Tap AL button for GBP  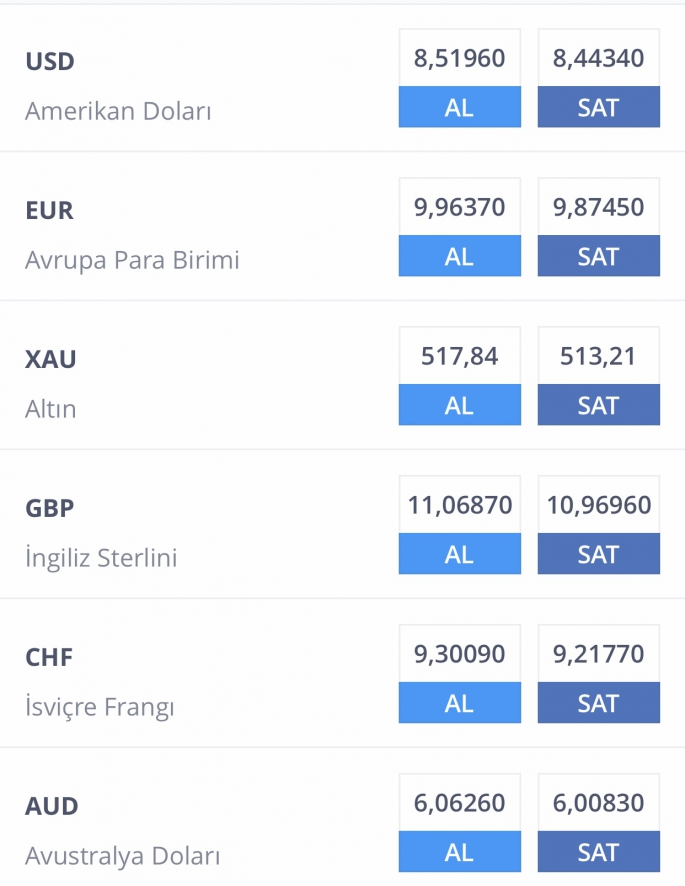pyautogui.click(x=459, y=554)
